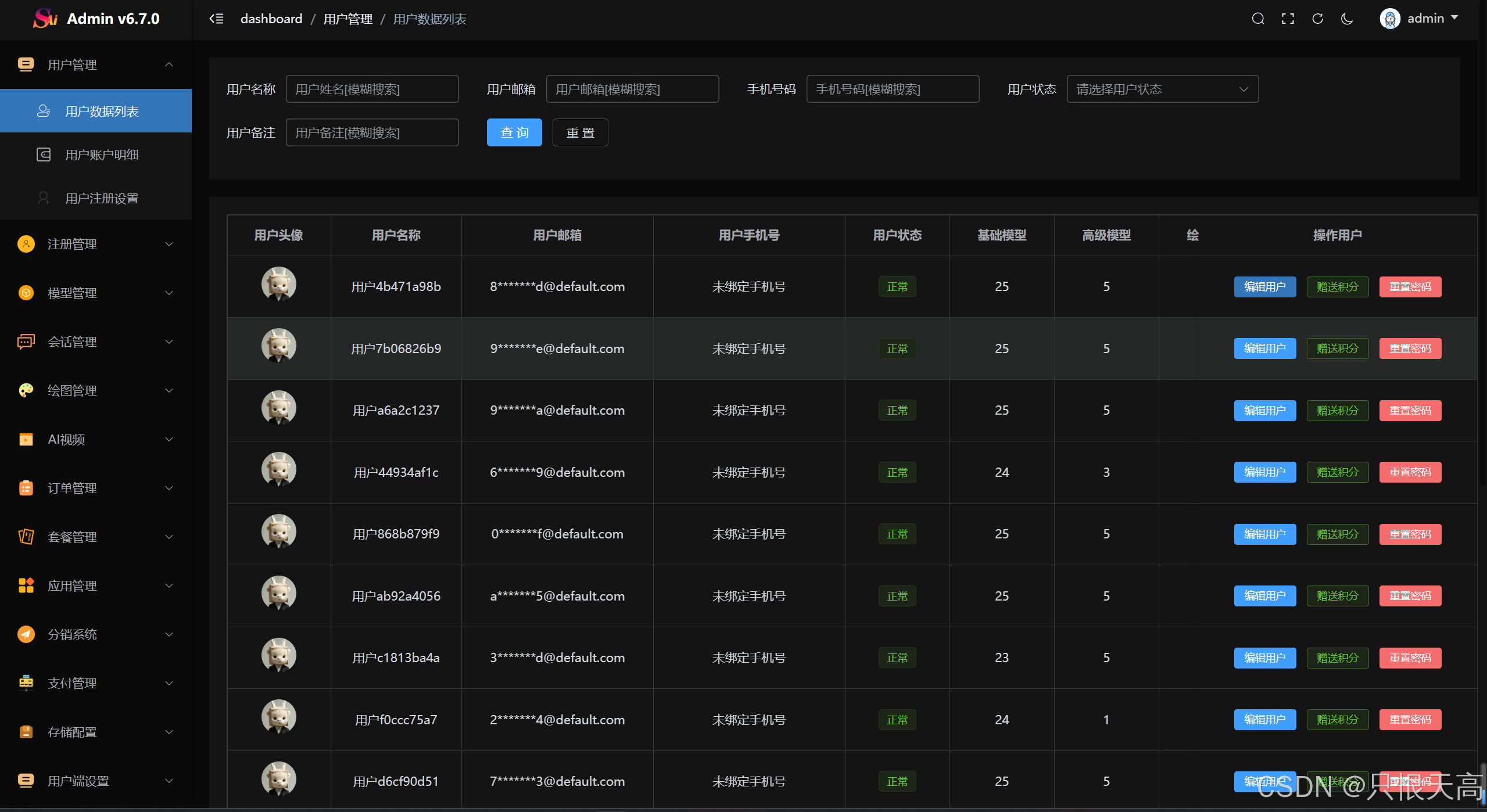Click the 绘图管理 palette icon
Viewport: 1487px width, 812px height.
tap(26, 390)
